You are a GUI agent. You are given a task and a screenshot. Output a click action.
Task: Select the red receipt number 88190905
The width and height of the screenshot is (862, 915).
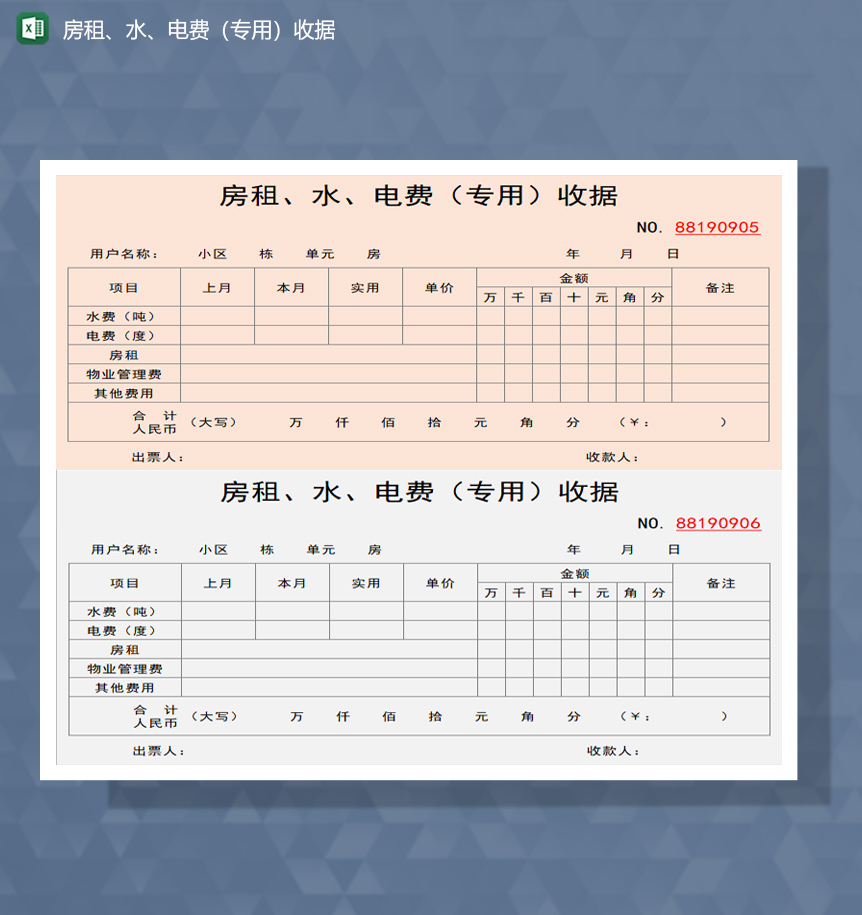pyautogui.click(x=717, y=227)
